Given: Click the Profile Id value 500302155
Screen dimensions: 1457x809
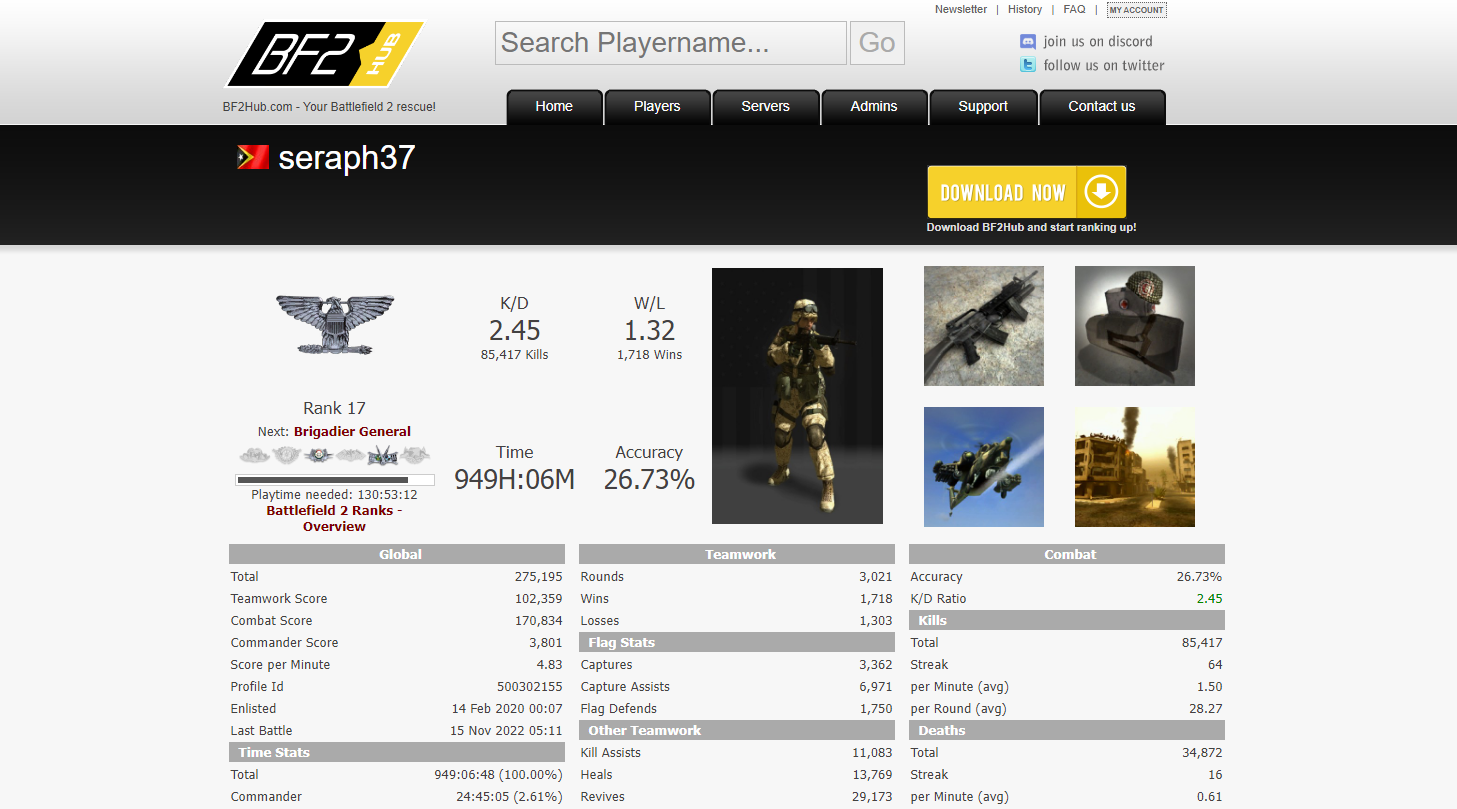Looking at the screenshot, I should click(530, 687).
